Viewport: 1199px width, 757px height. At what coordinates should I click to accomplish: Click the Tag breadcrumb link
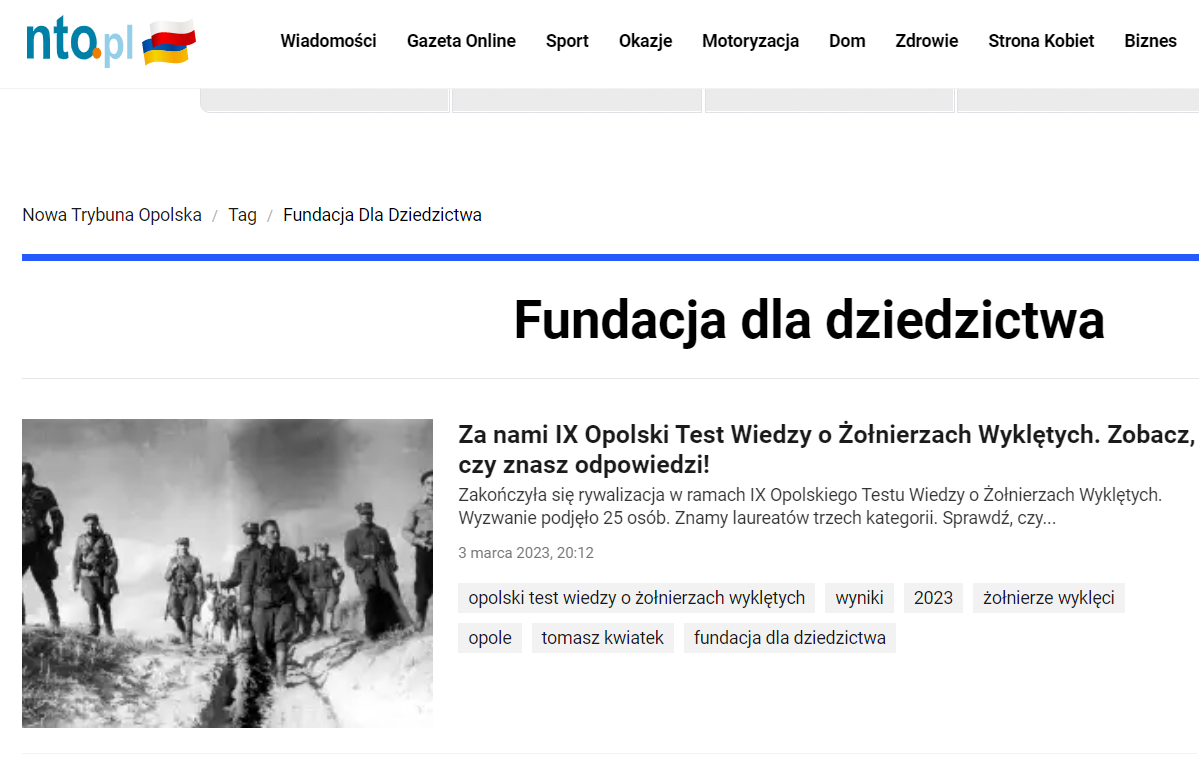pos(242,216)
